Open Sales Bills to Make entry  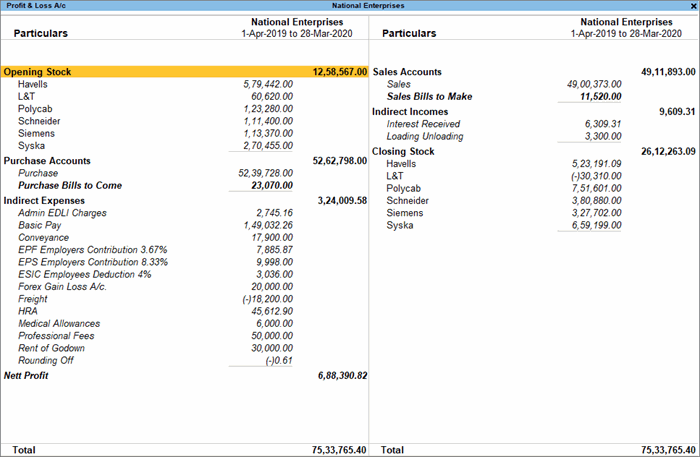[430, 97]
